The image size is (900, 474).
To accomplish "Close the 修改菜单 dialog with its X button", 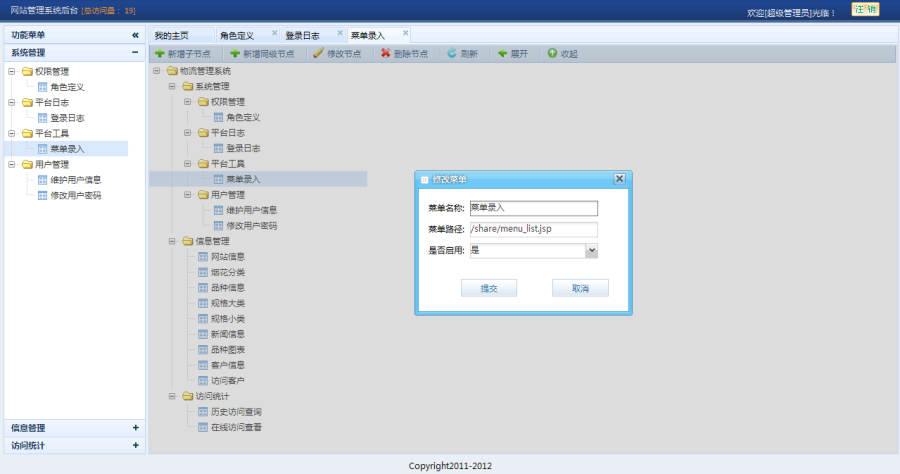I will coord(619,178).
